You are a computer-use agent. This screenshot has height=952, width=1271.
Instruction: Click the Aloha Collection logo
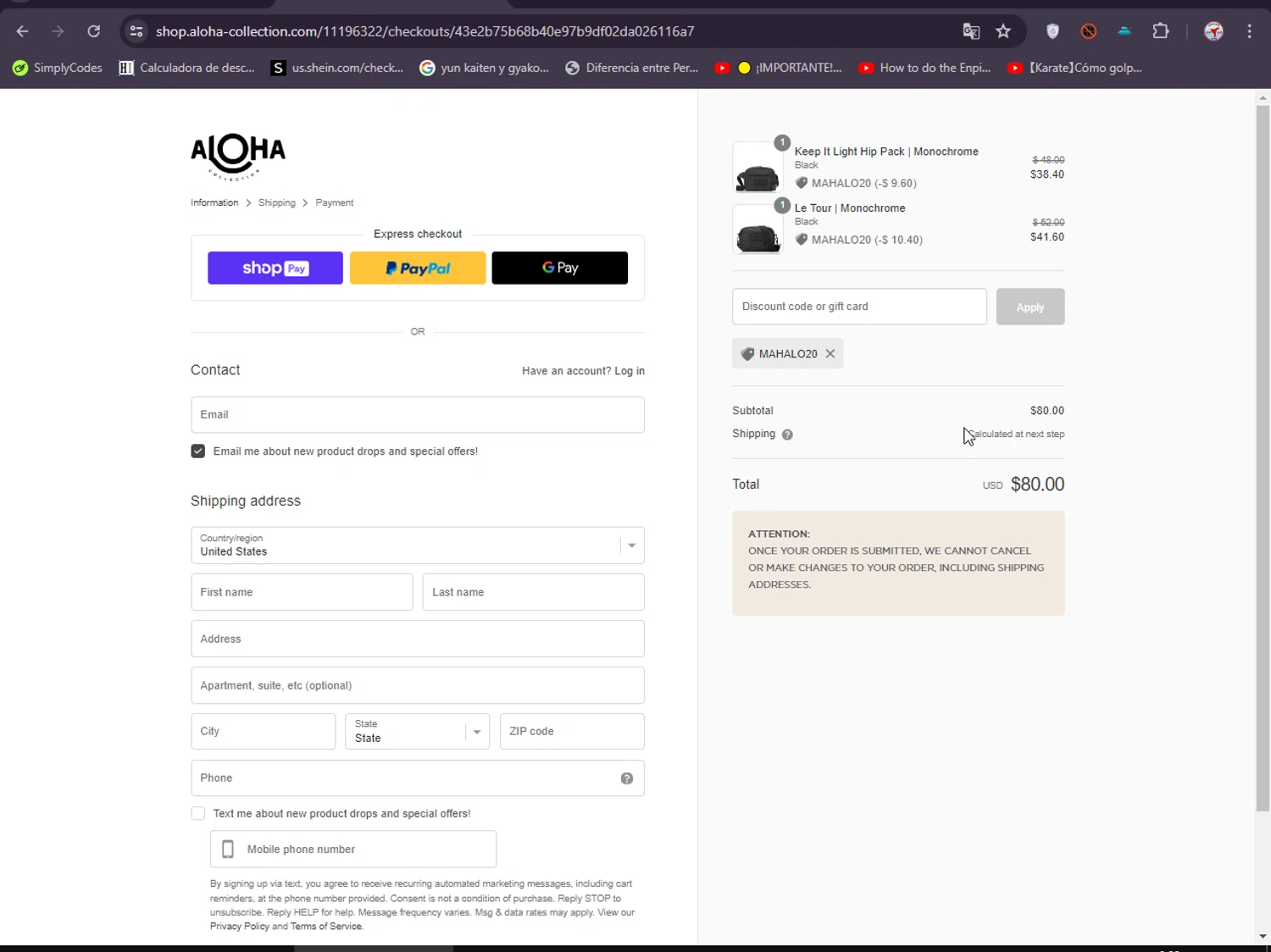click(x=238, y=157)
